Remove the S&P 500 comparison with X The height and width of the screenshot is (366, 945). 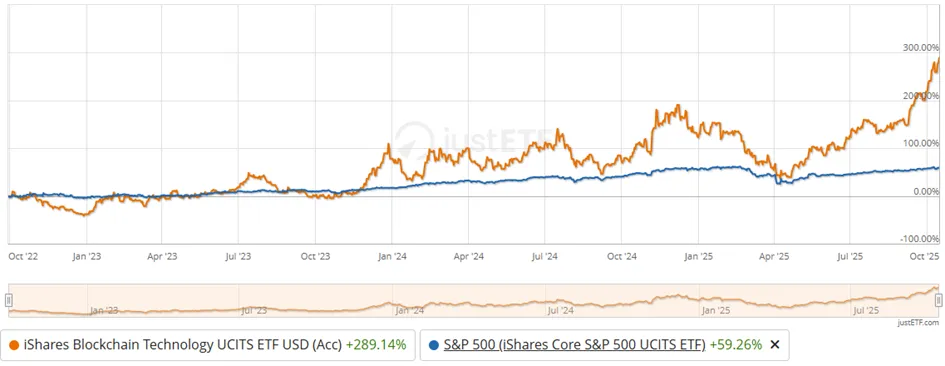(775, 345)
